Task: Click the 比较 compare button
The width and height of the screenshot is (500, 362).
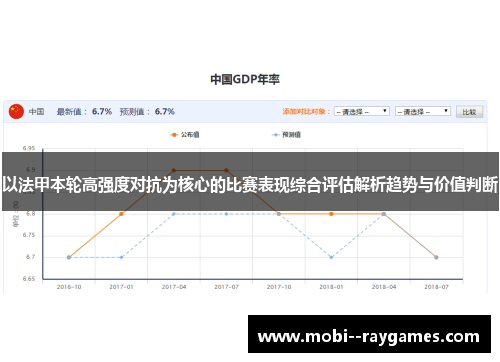Action: point(469,112)
